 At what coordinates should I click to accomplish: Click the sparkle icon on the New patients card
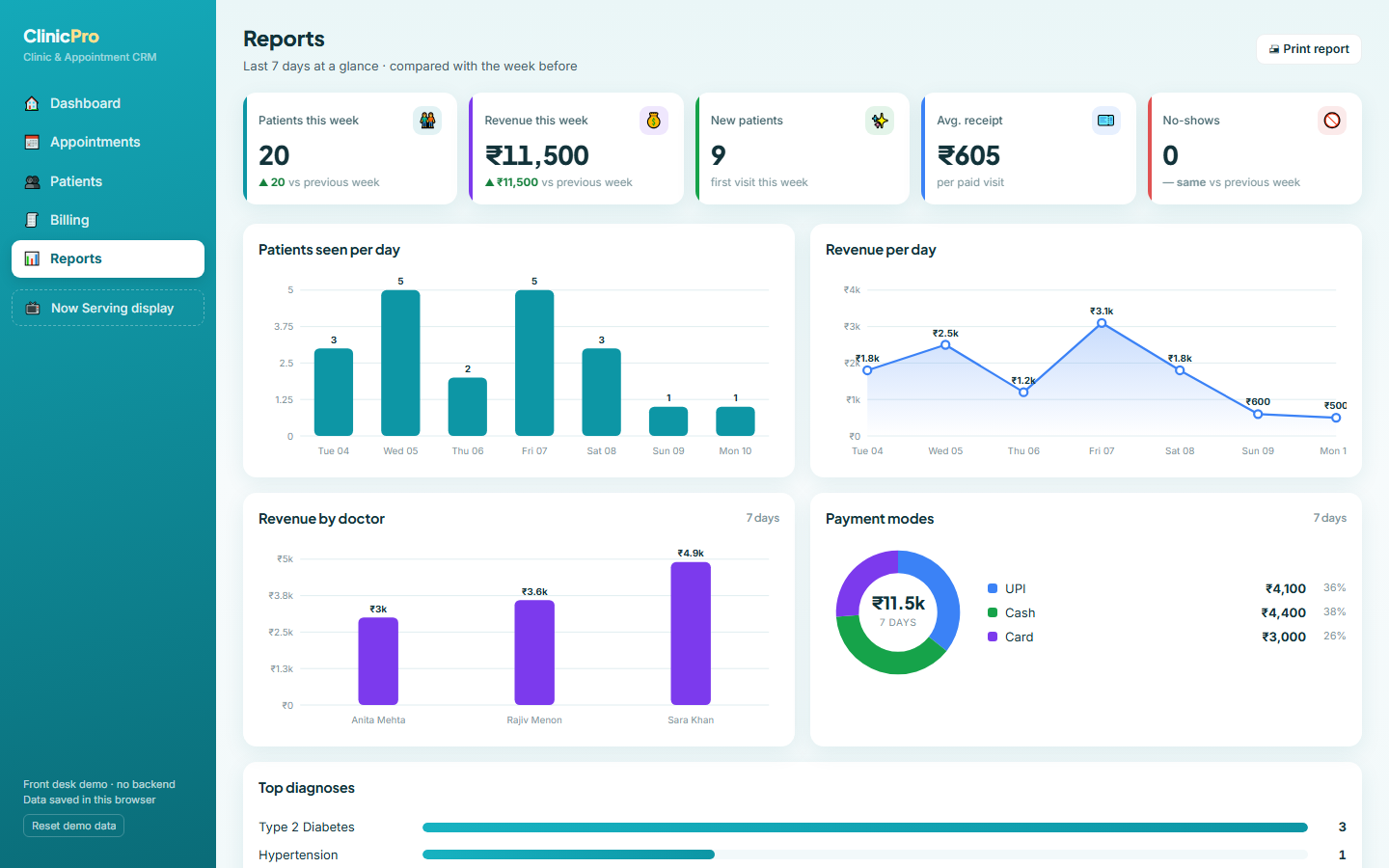tap(880, 121)
